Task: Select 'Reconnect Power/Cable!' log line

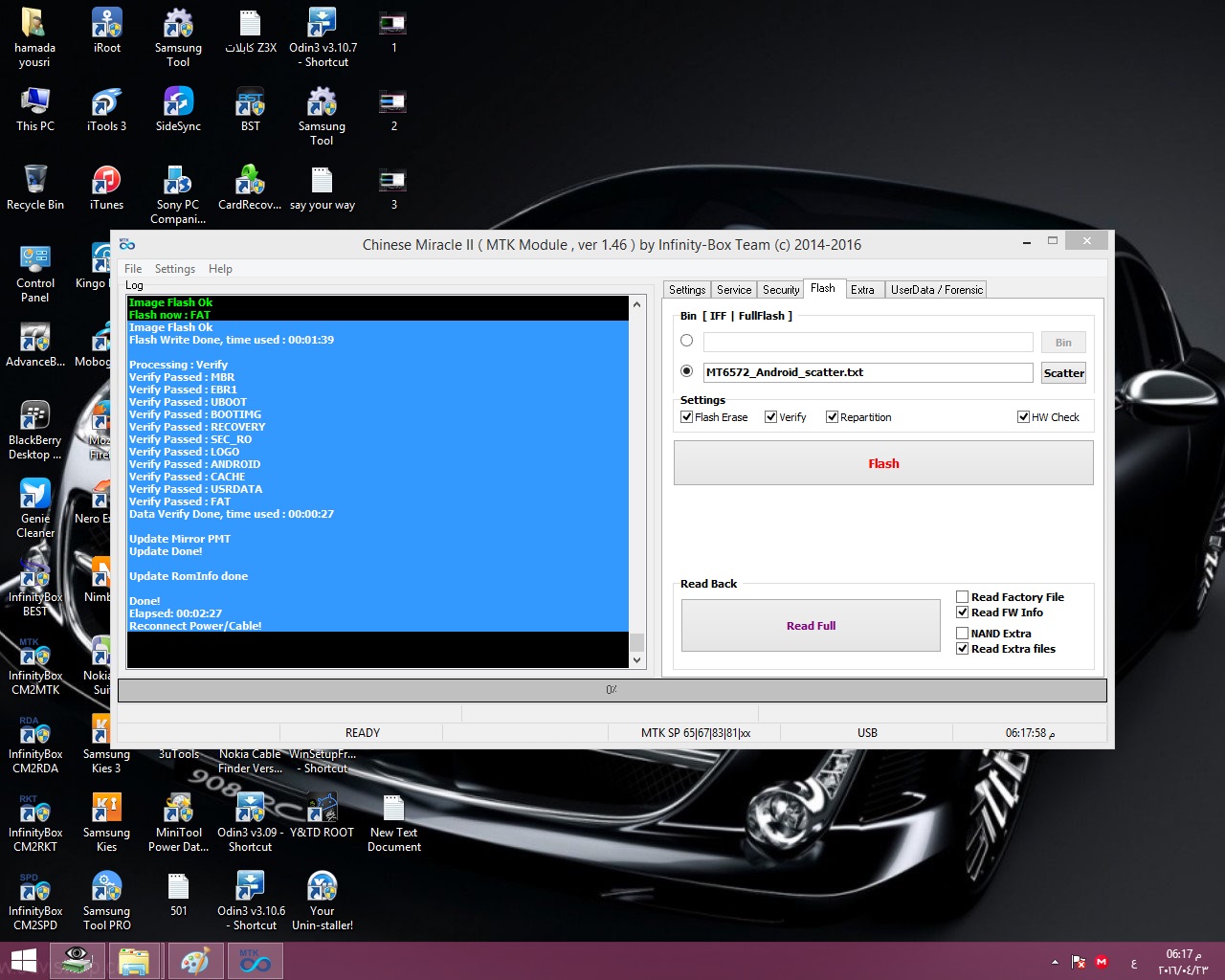Action: pos(195,626)
